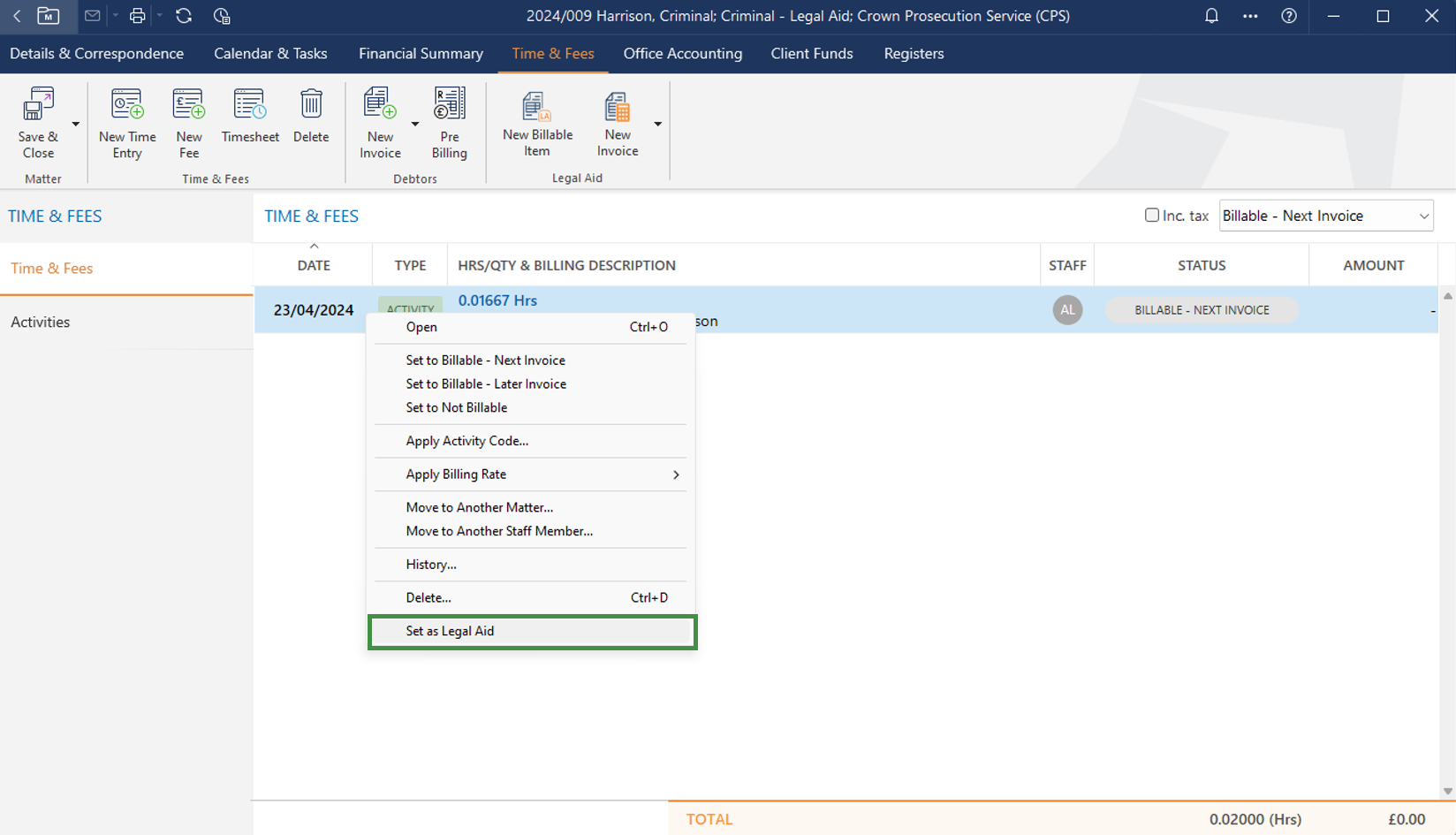Click the refresh icon in title bar

click(x=184, y=16)
